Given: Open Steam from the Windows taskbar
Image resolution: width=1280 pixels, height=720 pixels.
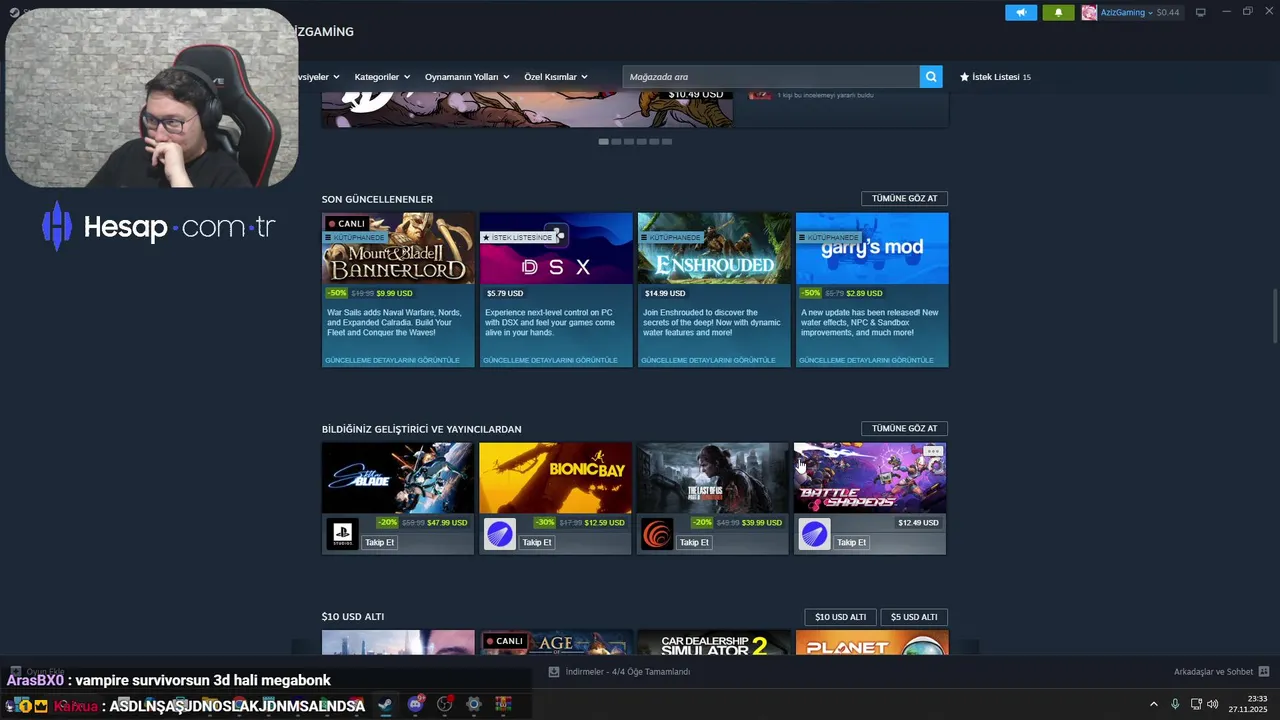Looking at the screenshot, I should (x=385, y=705).
